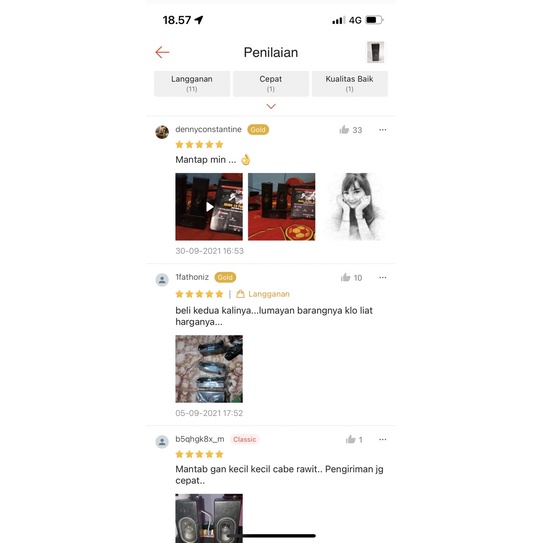Tap the Langganan badge under 1fathoniz
This screenshot has height=543, width=543.
point(263,294)
